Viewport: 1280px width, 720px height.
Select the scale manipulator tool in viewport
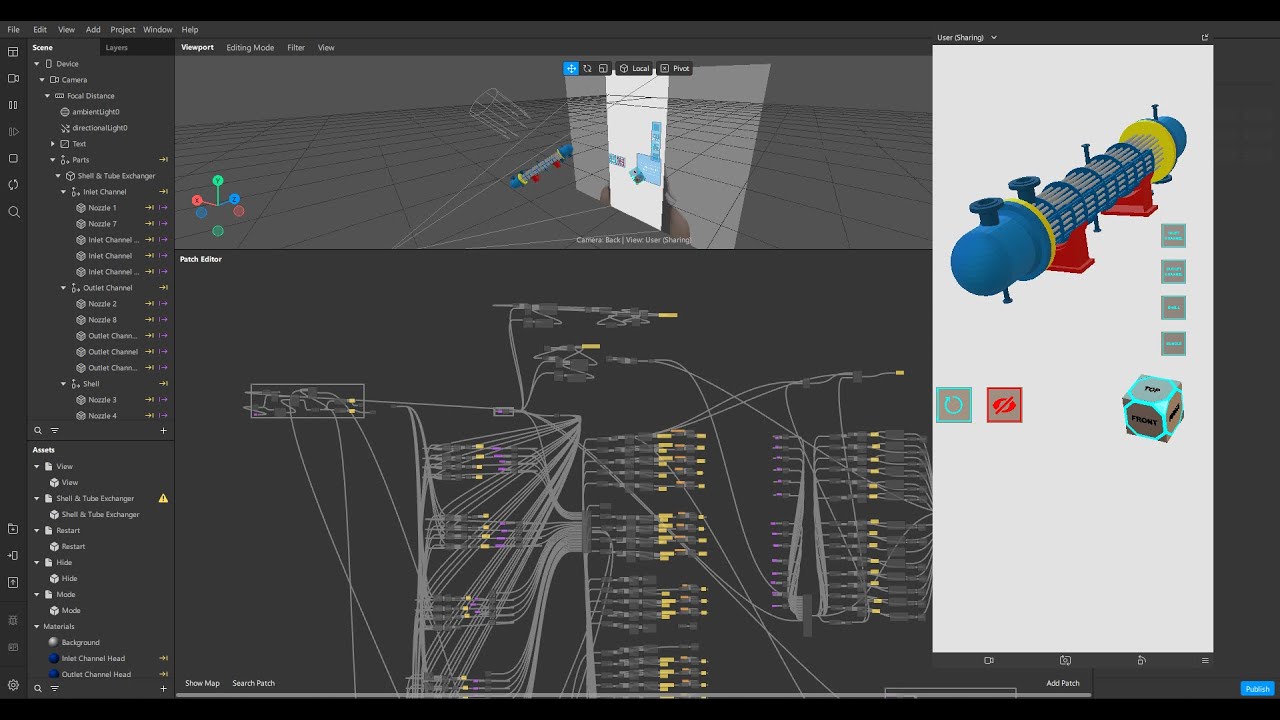point(603,68)
